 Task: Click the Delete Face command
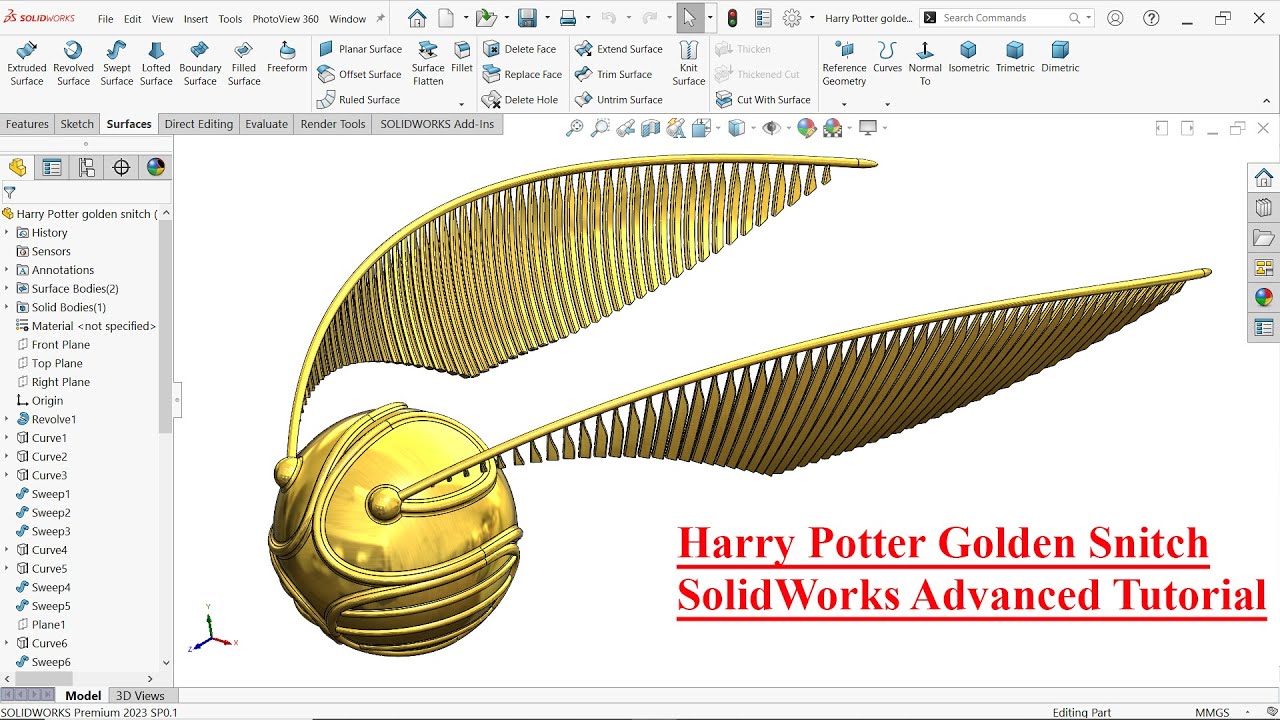[x=520, y=49]
